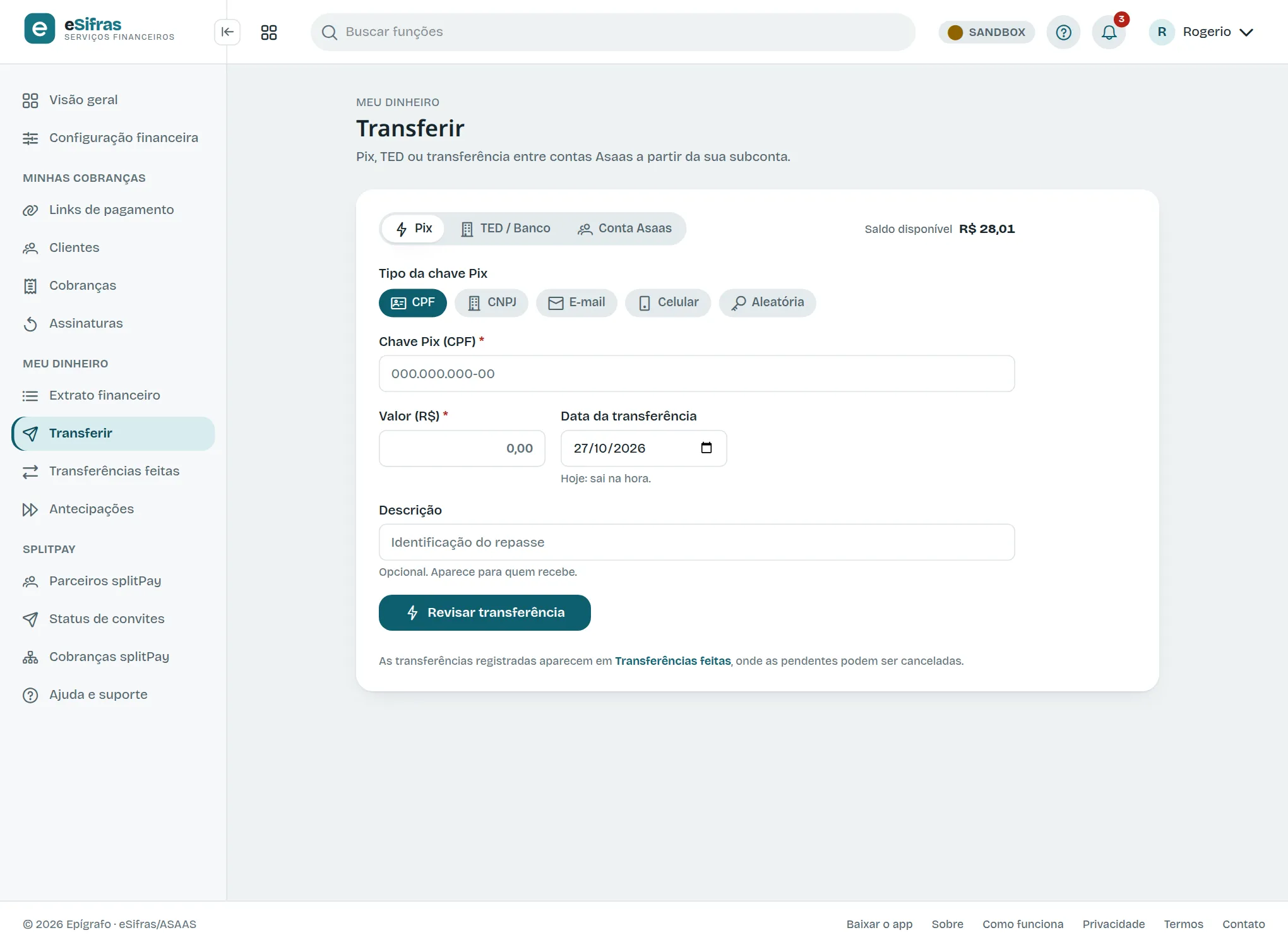Switch to the Pix tab
1288x947 pixels.
click(413, 229)
